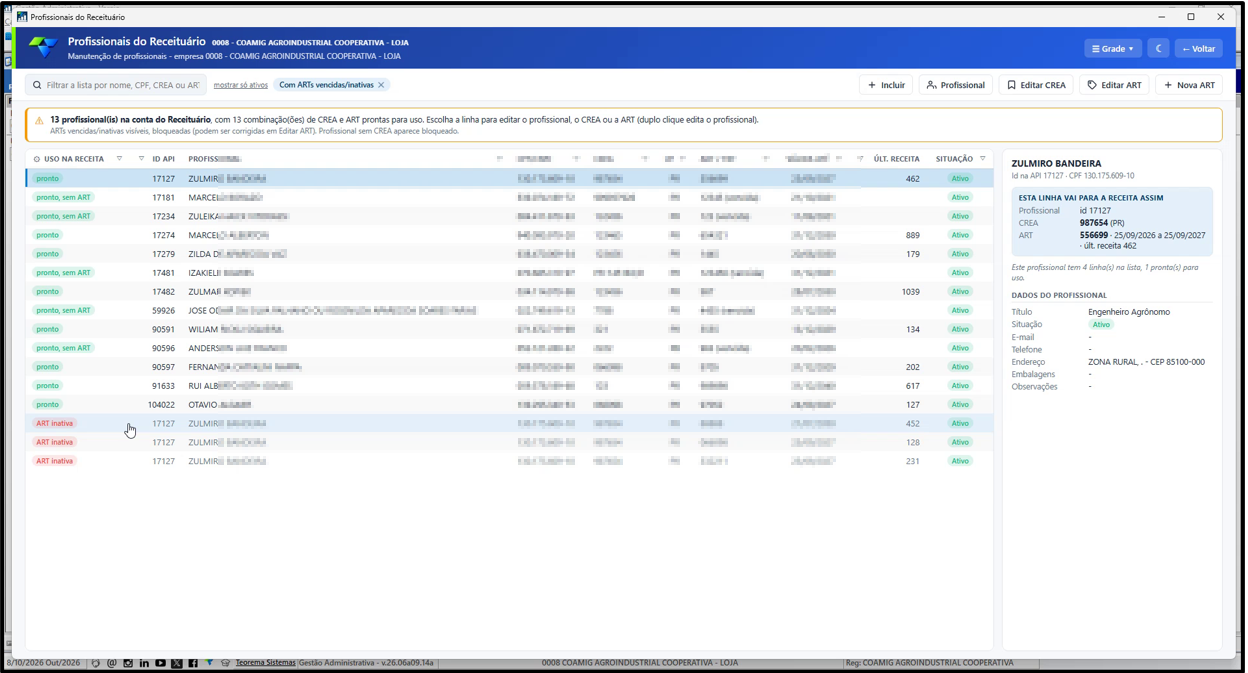The image size is (1248, 673).
Task: Sort by ID API column header
Action: pos(163,159)
